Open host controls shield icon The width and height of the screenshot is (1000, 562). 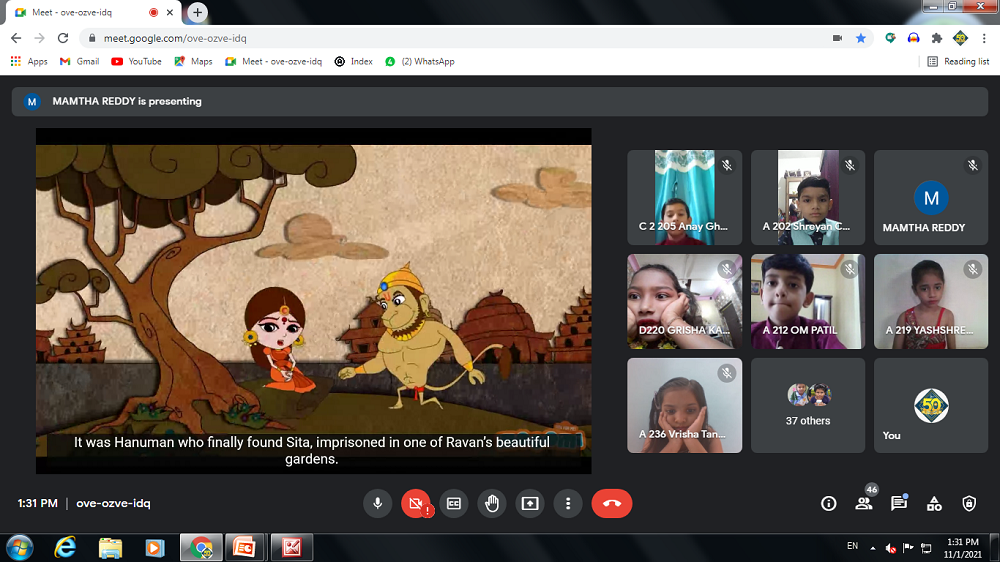click(968, 504)
